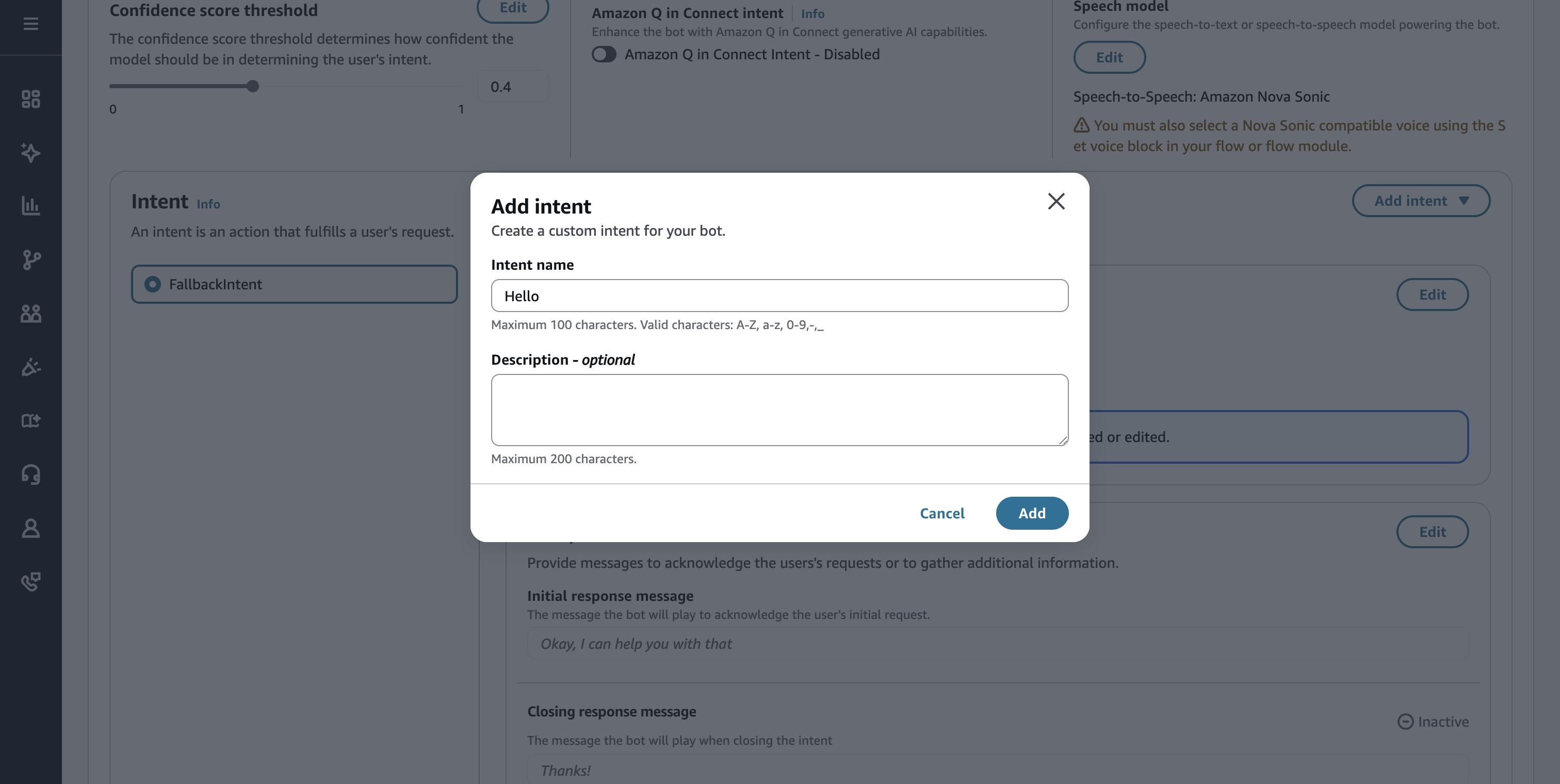Open Info link next to Intent heading
This screenshot has width=1560, height=784.
pos(208,204)
